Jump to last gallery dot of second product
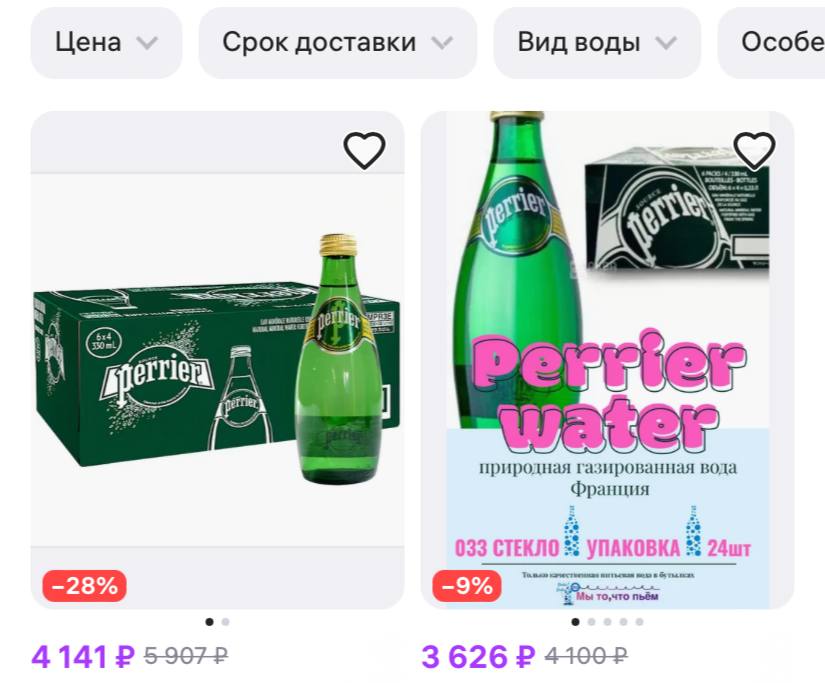The height and width of the screenshot is (683, 825). tap(639, 622)
